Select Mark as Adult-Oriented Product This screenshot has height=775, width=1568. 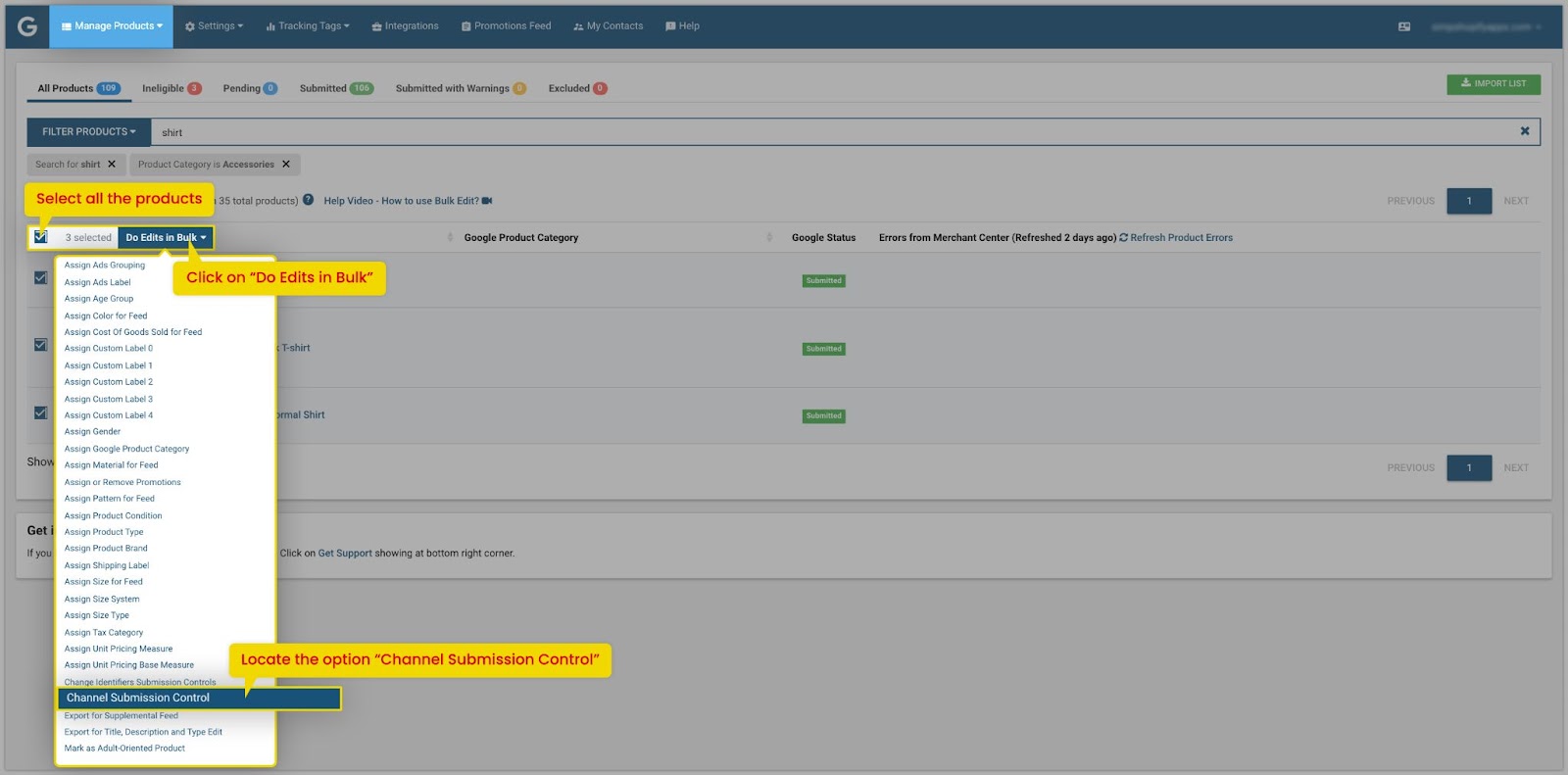pos(124,749)
